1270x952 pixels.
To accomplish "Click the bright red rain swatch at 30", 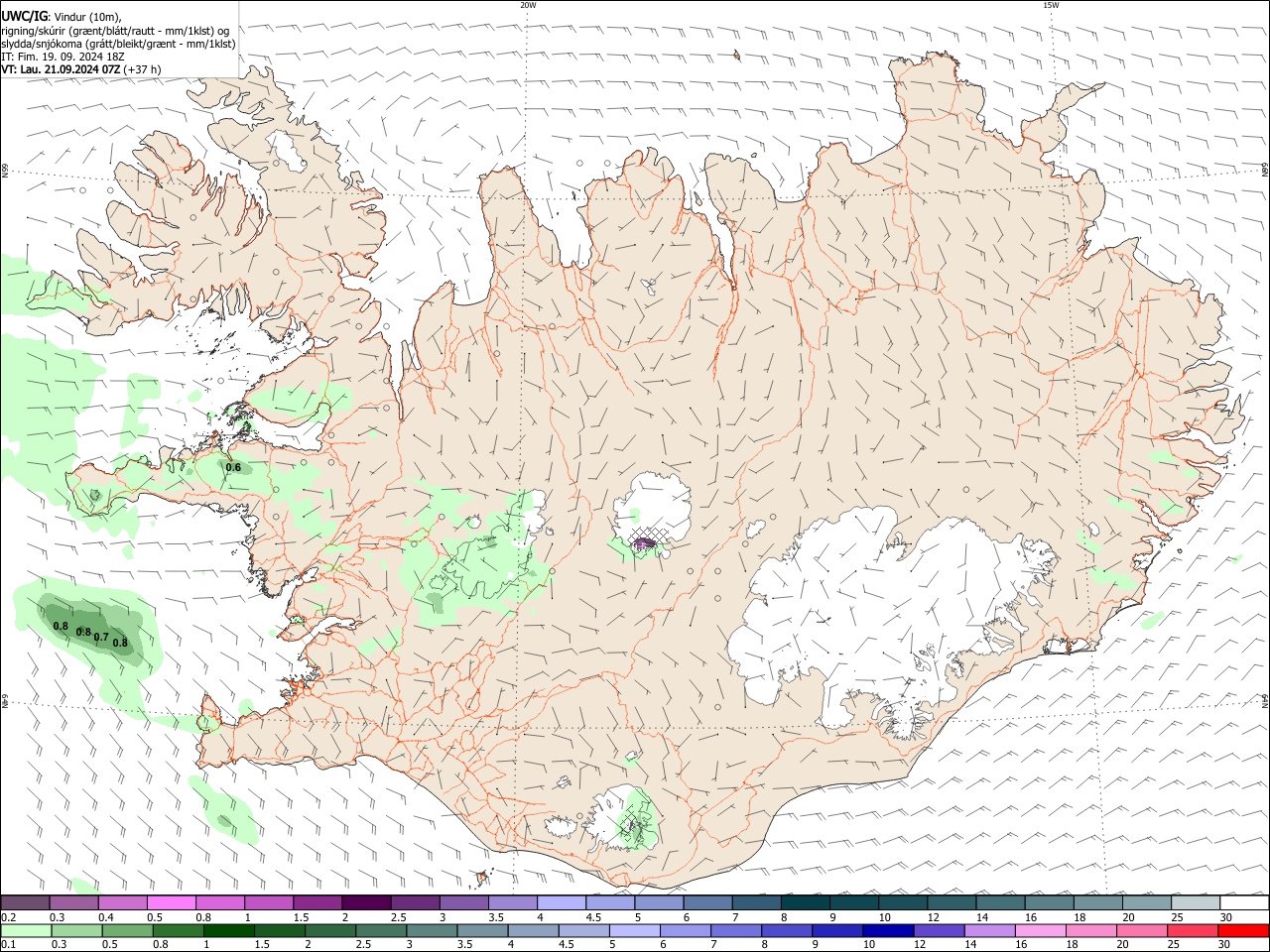I will 1243,930.
